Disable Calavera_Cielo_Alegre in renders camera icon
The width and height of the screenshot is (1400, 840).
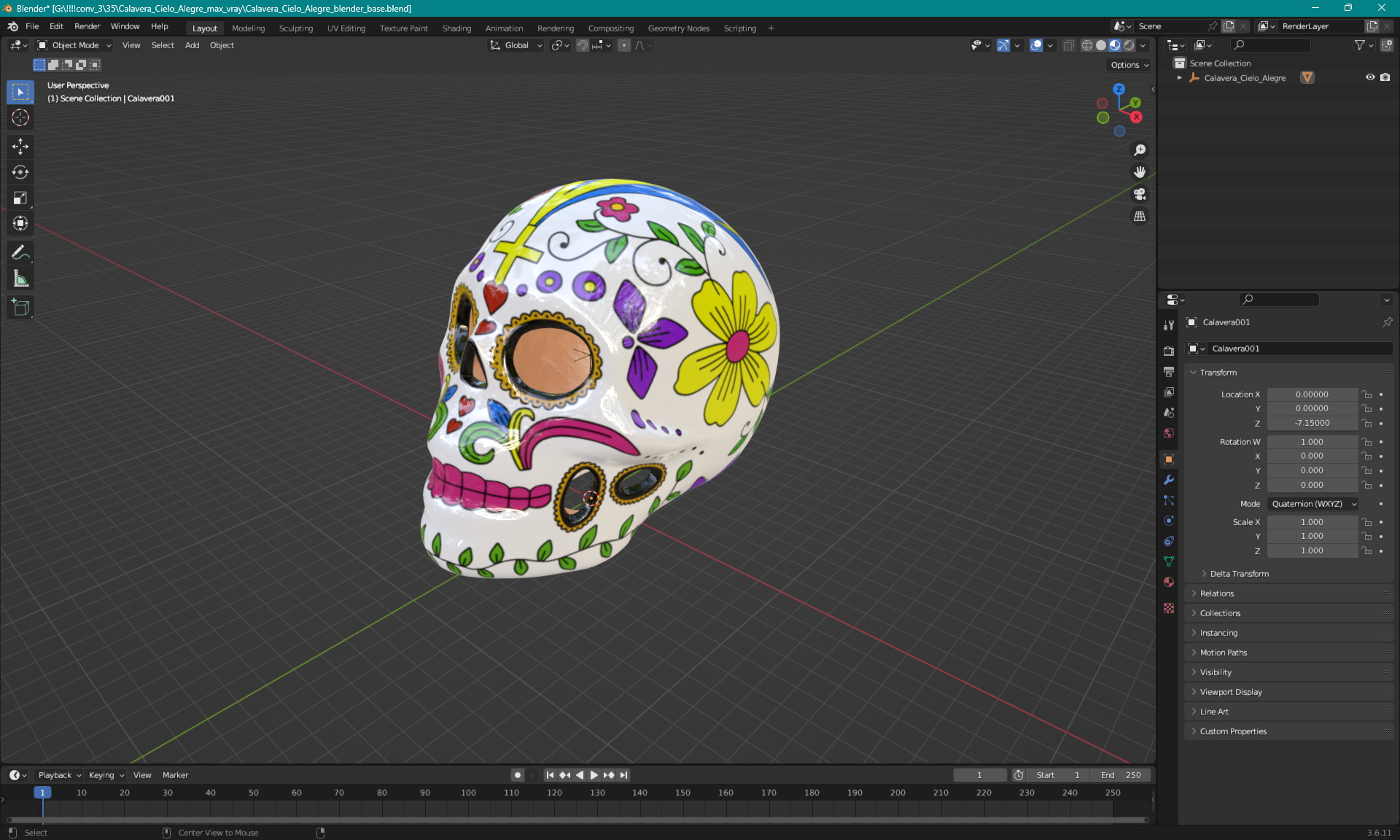click(x=1385, y=77)
